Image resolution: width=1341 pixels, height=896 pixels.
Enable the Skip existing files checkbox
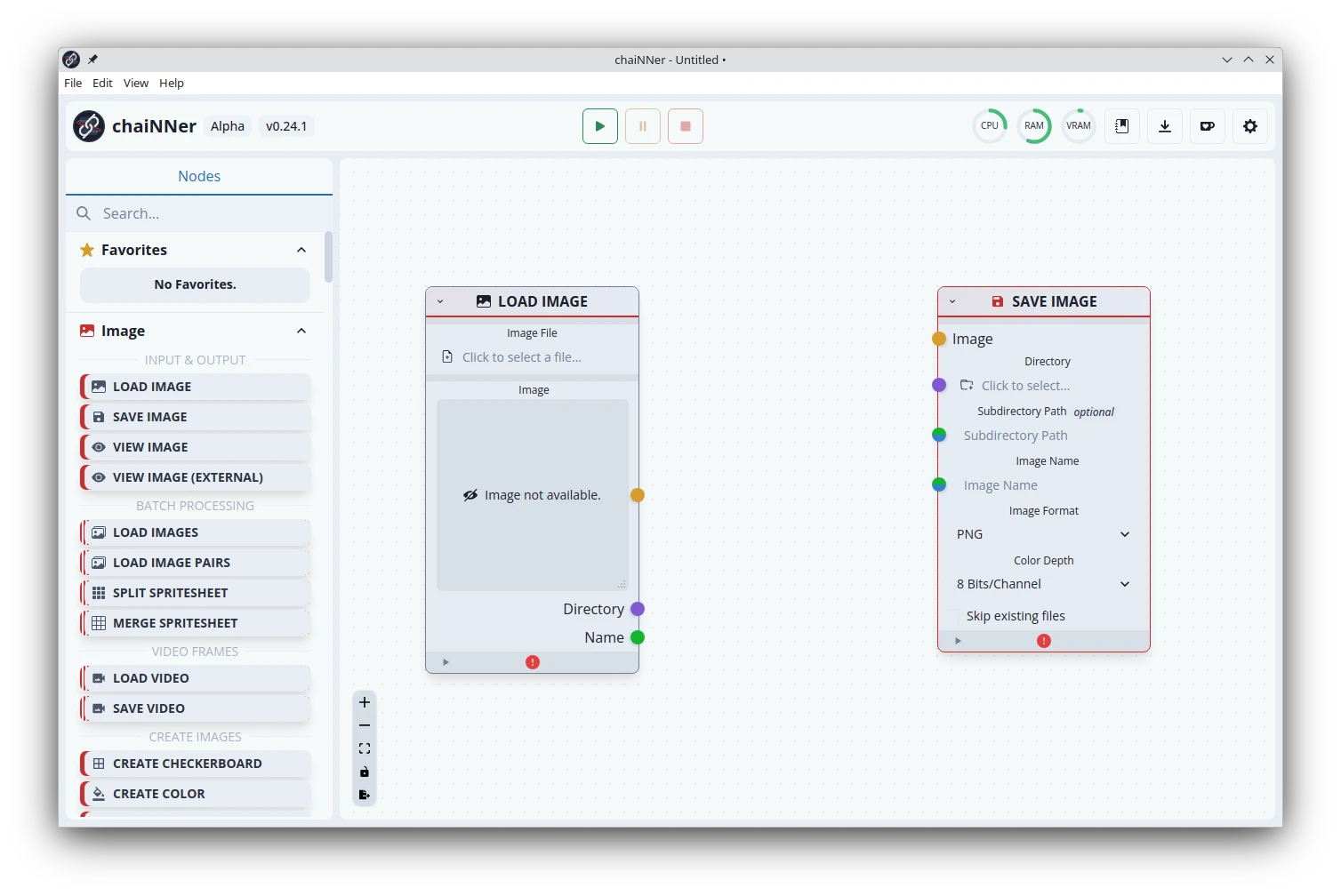point(952,616)
